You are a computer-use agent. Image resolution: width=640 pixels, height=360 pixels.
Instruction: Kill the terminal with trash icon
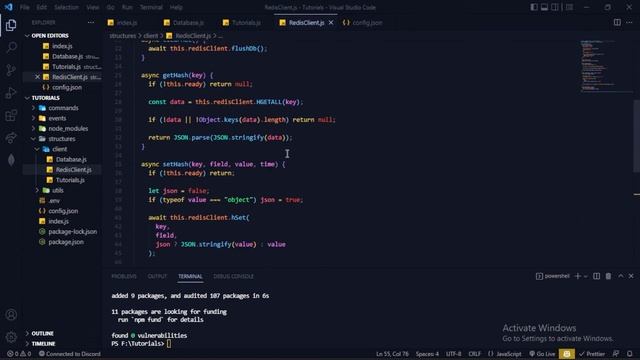pyautogui.click(x=608, y=276)
